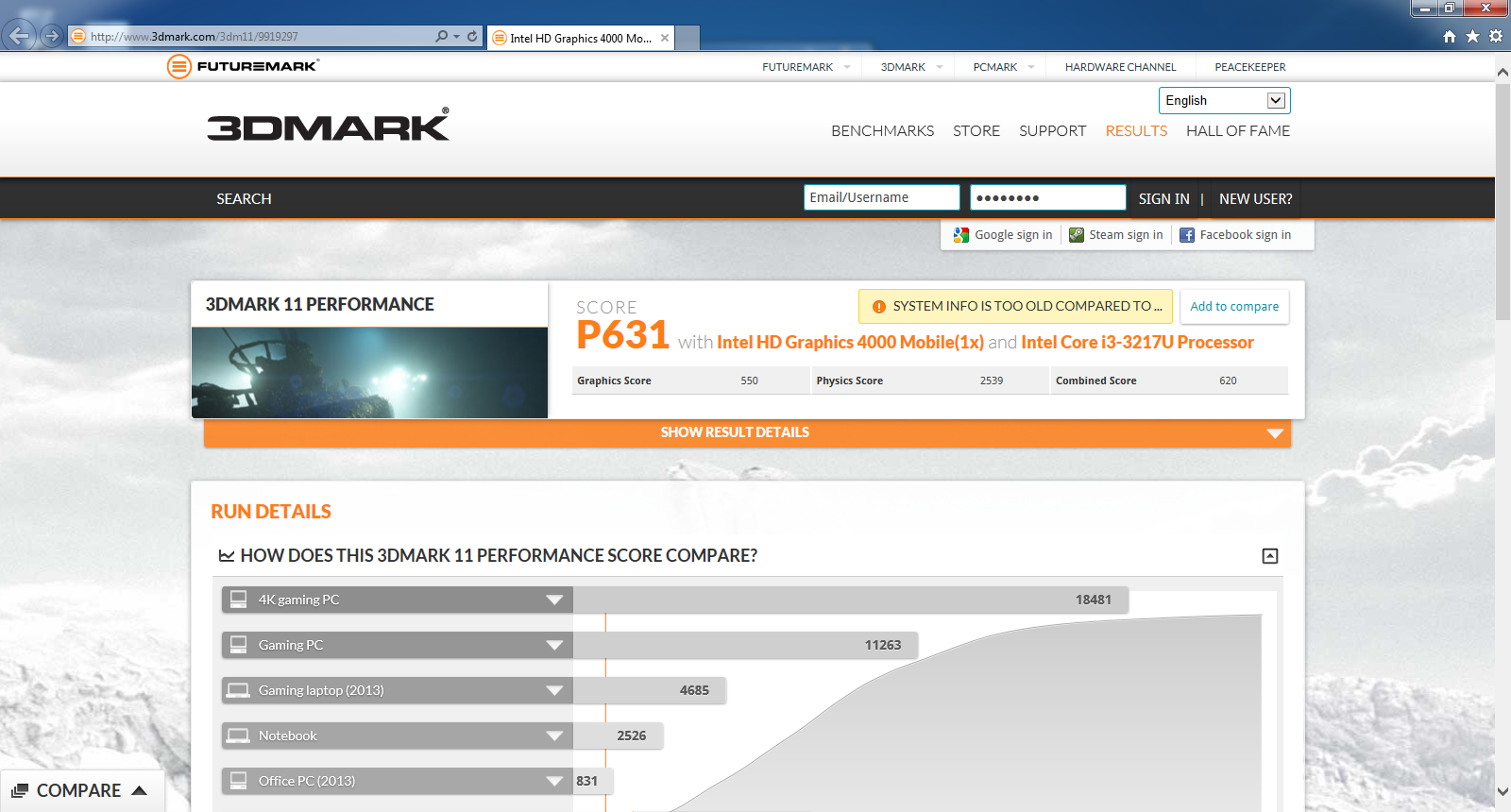The height and width of the screenshot is (812, 1511).
Task: Open the PCMARK top menu dropdown
Action: click(x=1031, y=67)
